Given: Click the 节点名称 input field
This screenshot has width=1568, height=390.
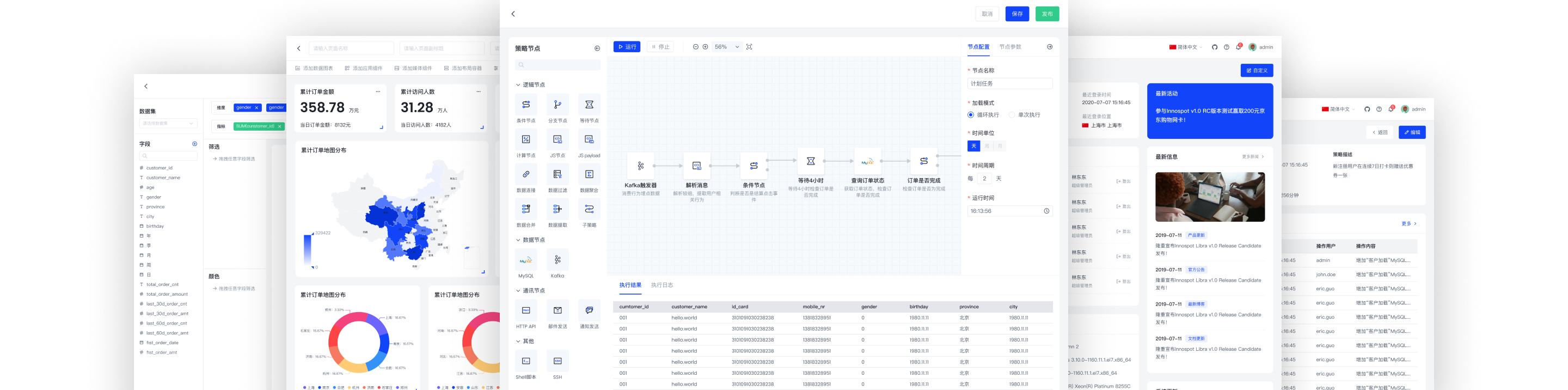Looking at the screenshot, I should [x=1010, y=84].
